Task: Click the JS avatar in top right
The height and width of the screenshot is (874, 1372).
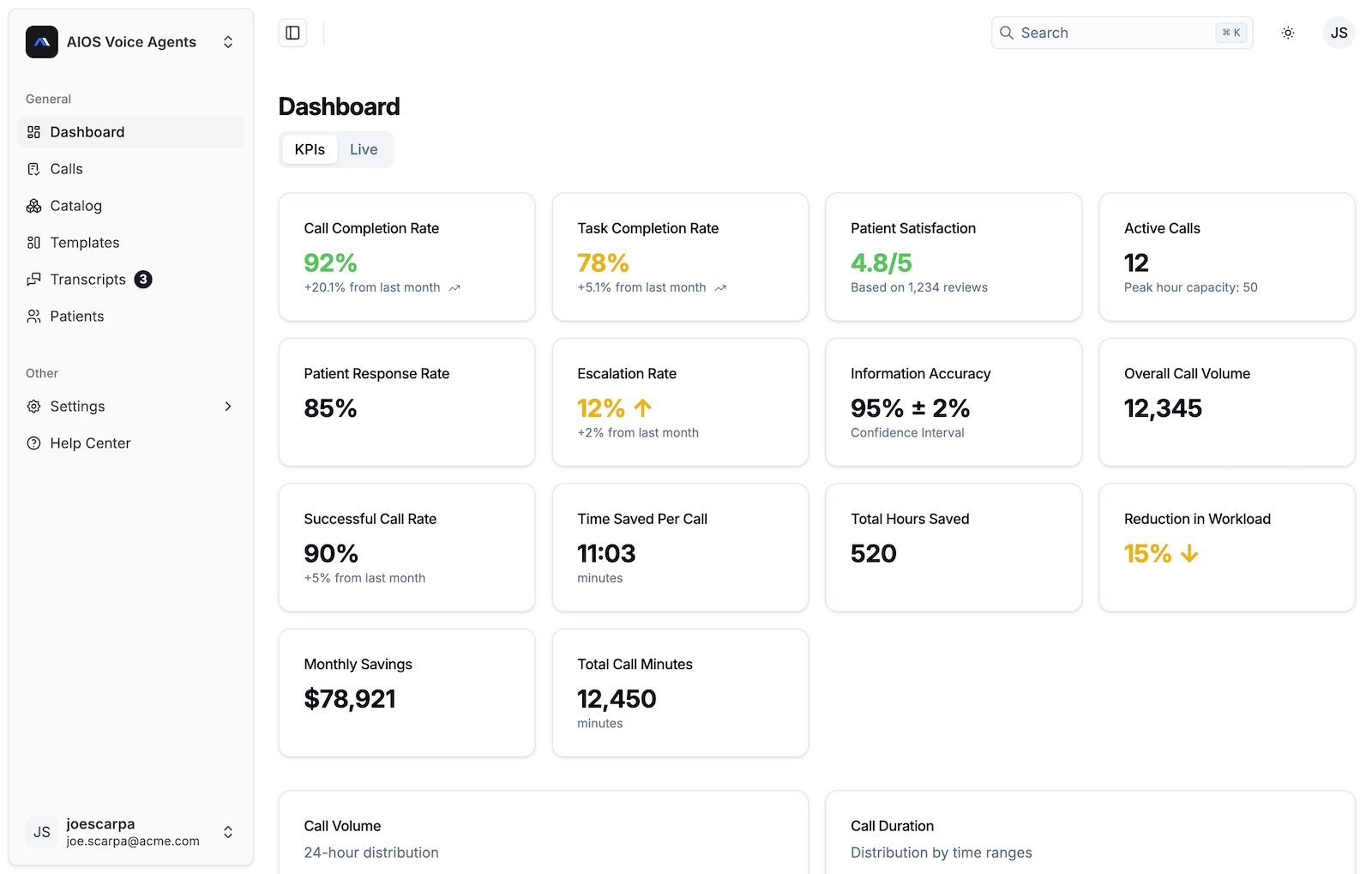Action: point(1339,33)
